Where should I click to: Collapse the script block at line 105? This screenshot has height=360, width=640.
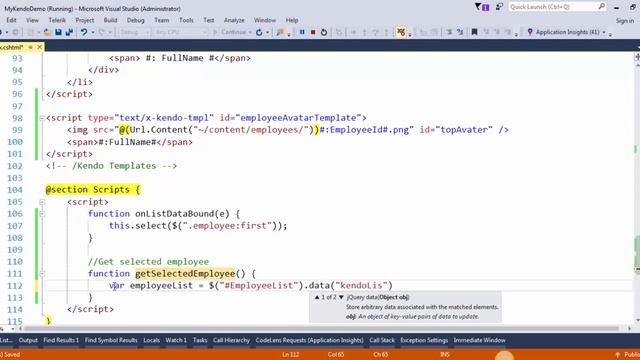(x=42, y=202)
